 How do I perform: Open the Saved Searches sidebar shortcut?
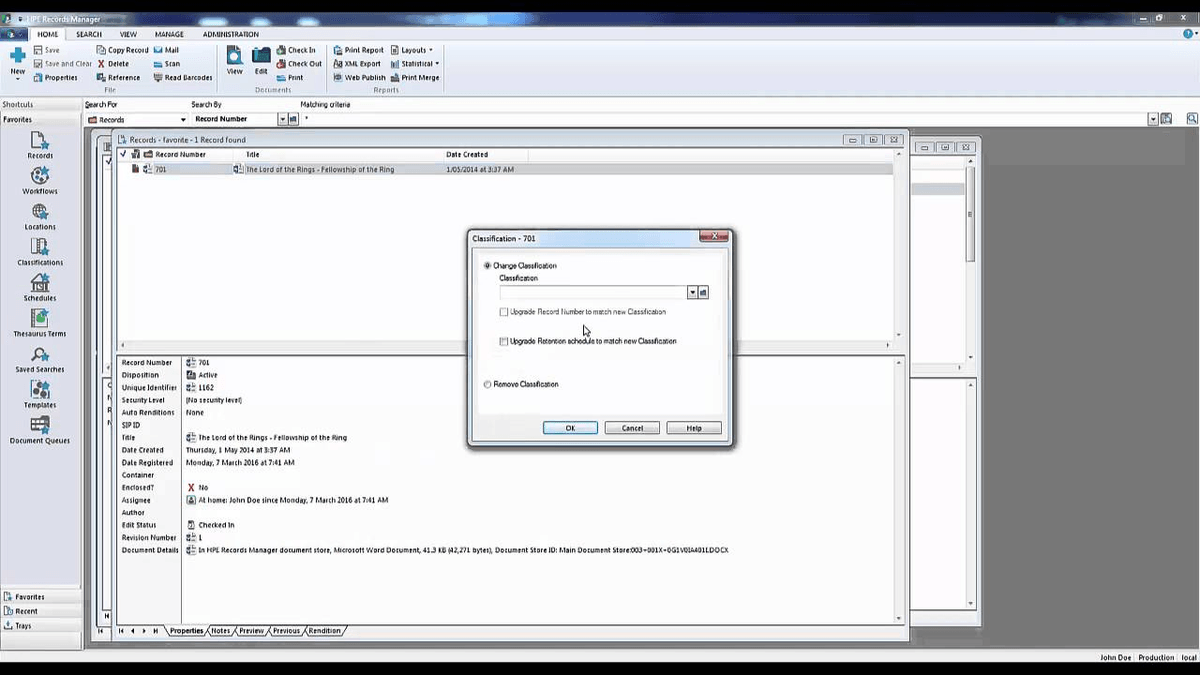click(x=40, y=359)
